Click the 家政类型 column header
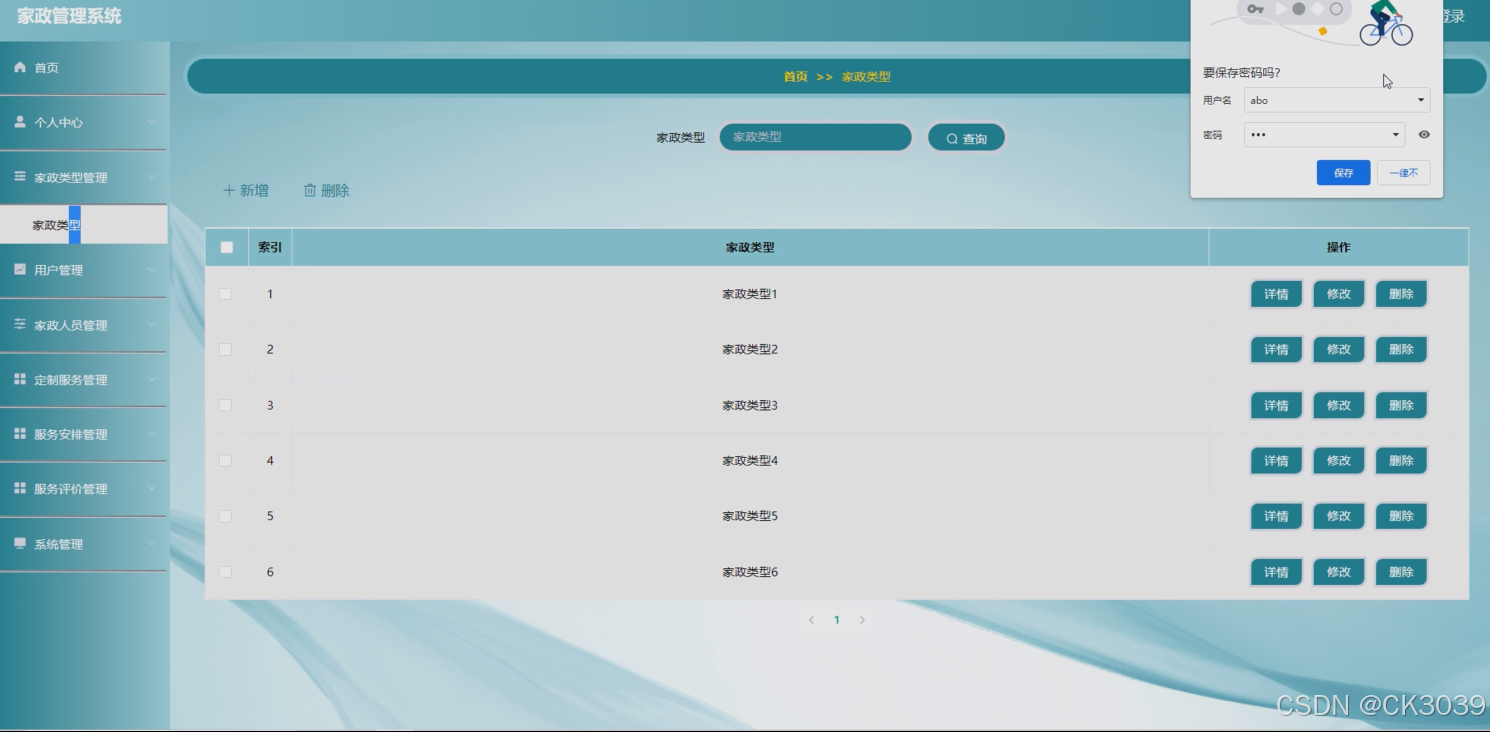 (750, 247)
